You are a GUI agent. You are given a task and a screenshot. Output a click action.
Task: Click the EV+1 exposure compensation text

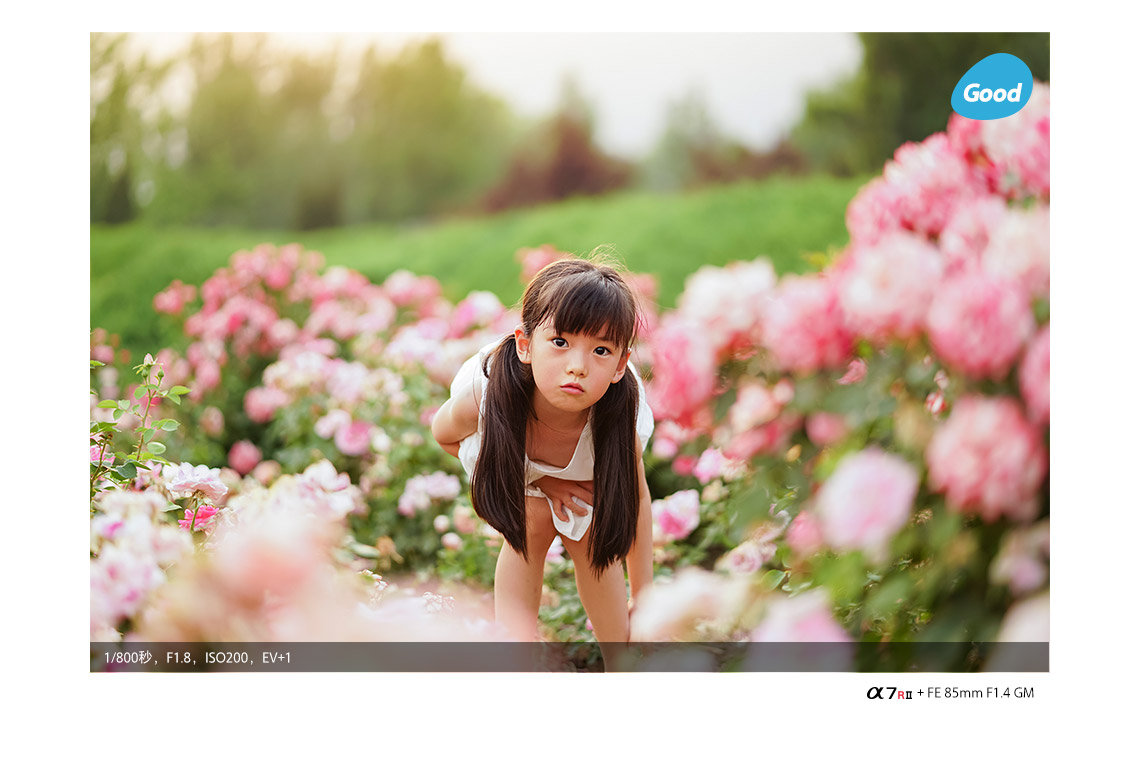click(276, 657)
